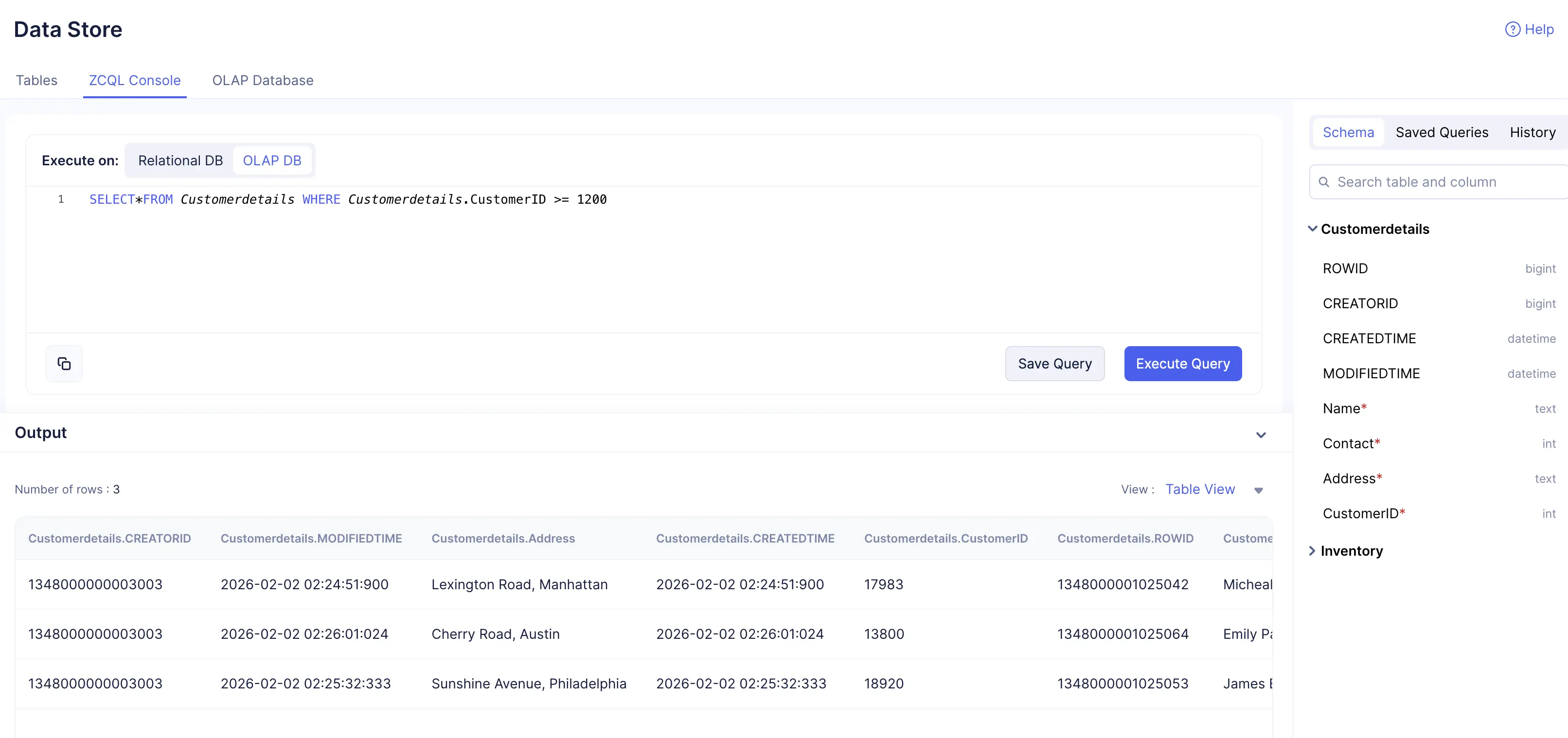Click the search magnifier icon

1323,182
